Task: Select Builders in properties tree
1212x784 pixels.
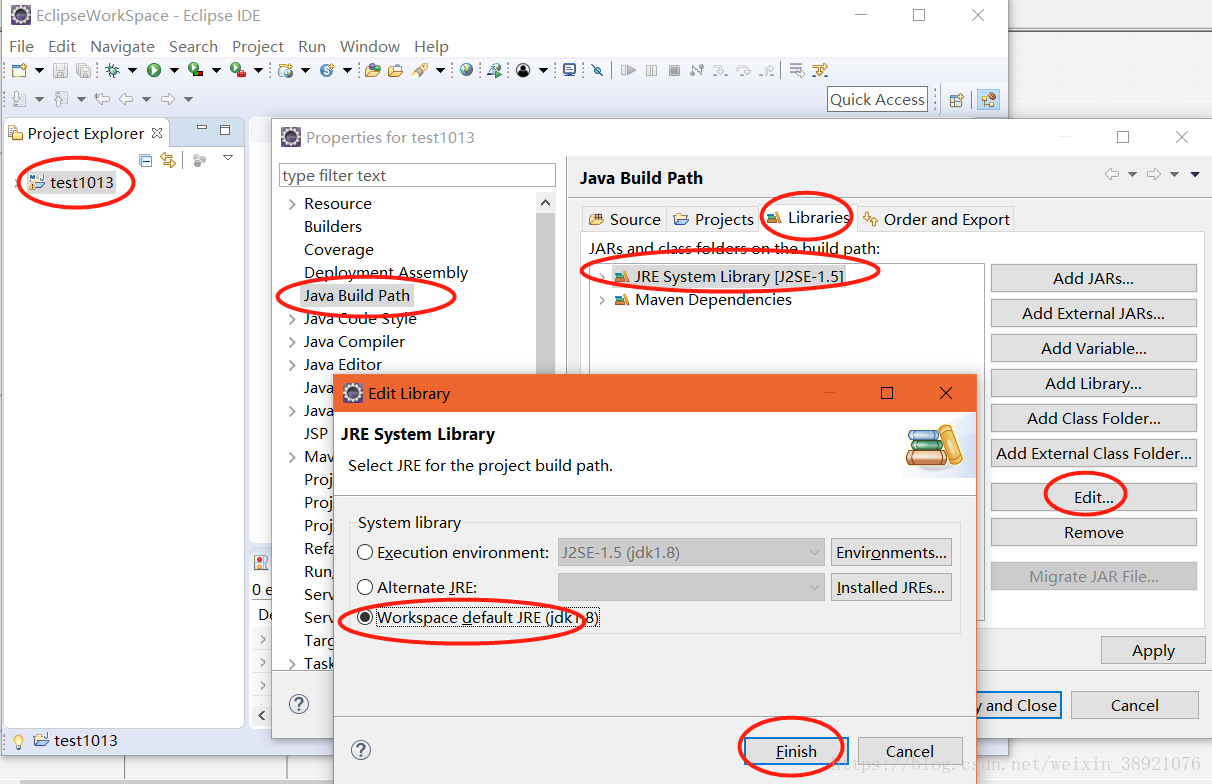Action: (333, 226)
